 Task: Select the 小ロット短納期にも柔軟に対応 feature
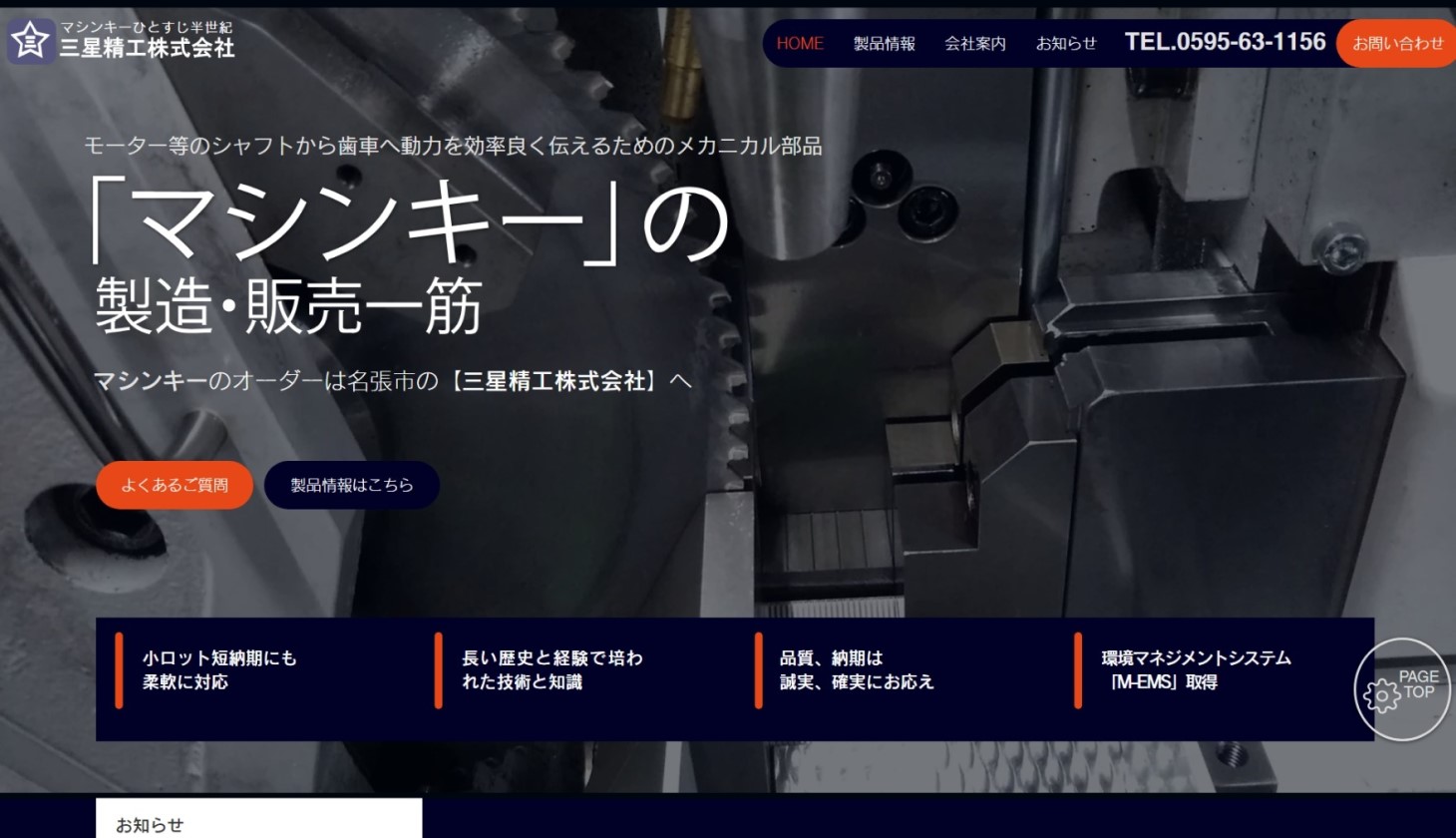219,669
